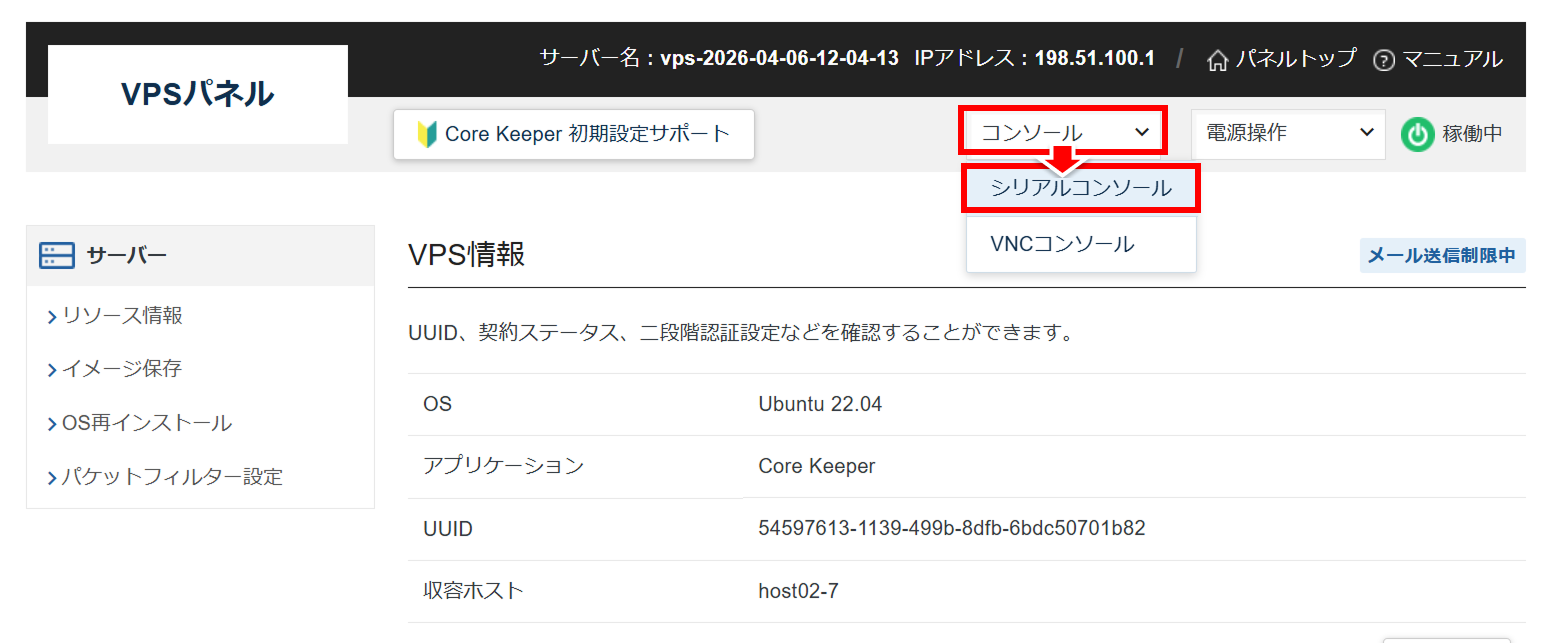Select シリアルコンソール from the console menu

[1080, 188]
